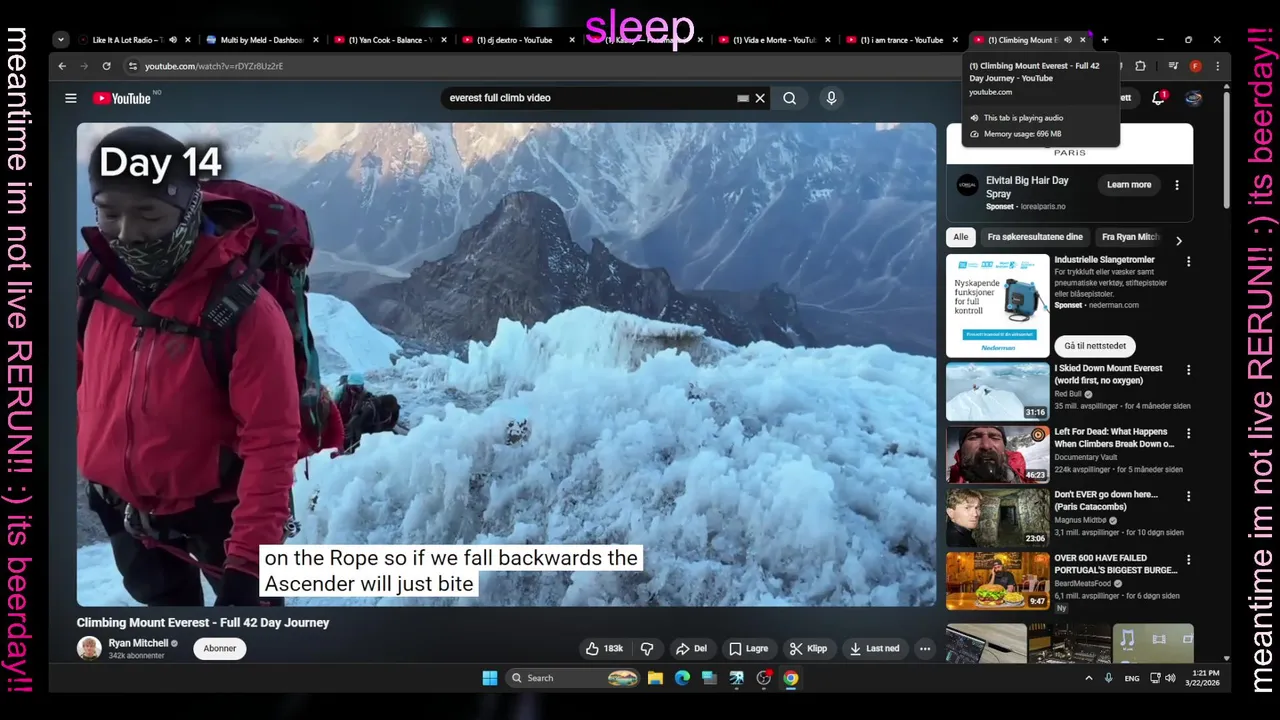
Task: Open the YouTube guide hamburger menu
Action: pos(71,98)
